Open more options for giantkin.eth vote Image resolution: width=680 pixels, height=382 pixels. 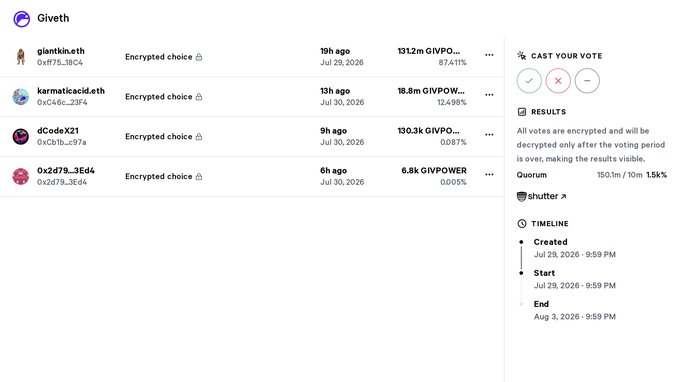tap(489, 55)
